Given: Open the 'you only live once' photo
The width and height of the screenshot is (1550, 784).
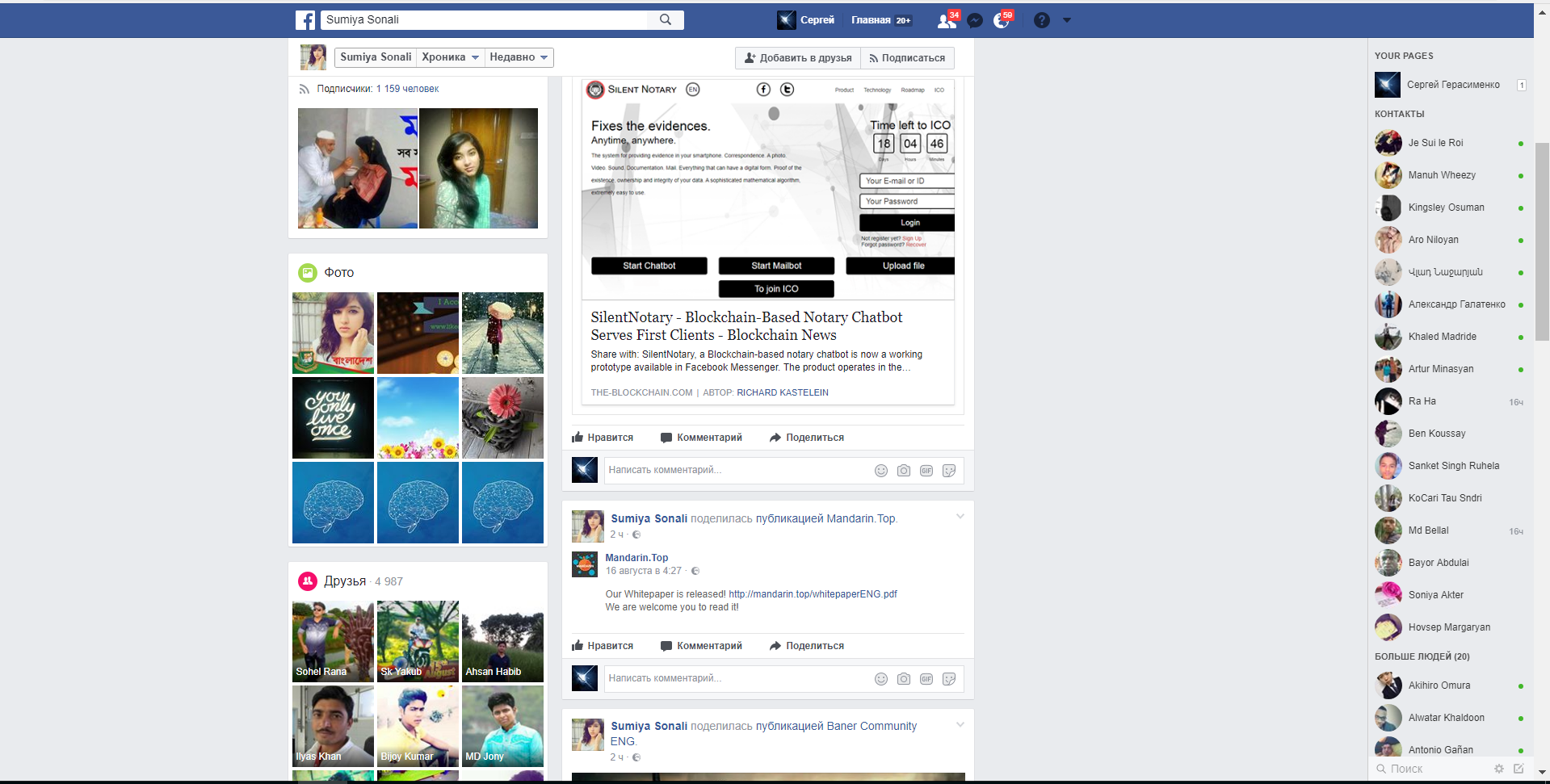Looking at the screenshot, I should pyautogui.click(x=333, y=417).
